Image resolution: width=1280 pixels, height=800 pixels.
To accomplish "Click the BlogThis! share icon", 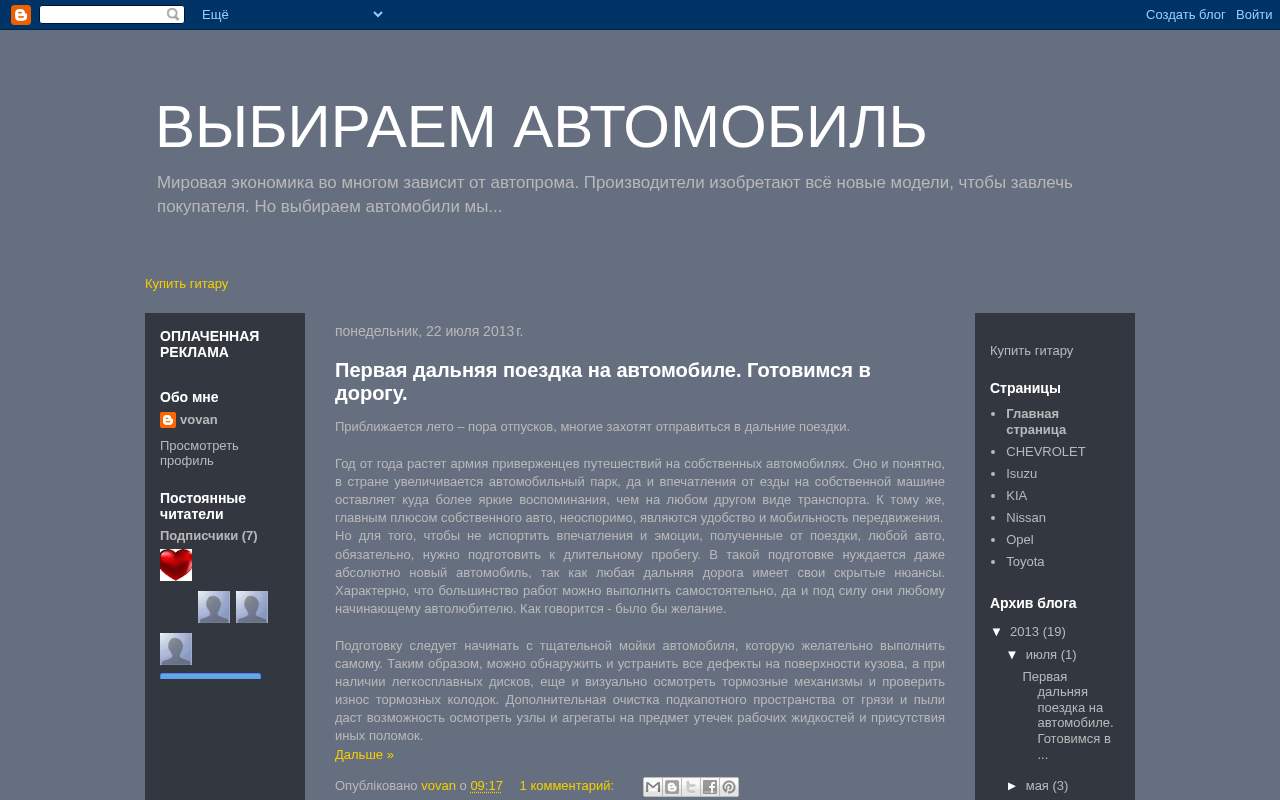I will pyautogui.click(x=672, y=787).
